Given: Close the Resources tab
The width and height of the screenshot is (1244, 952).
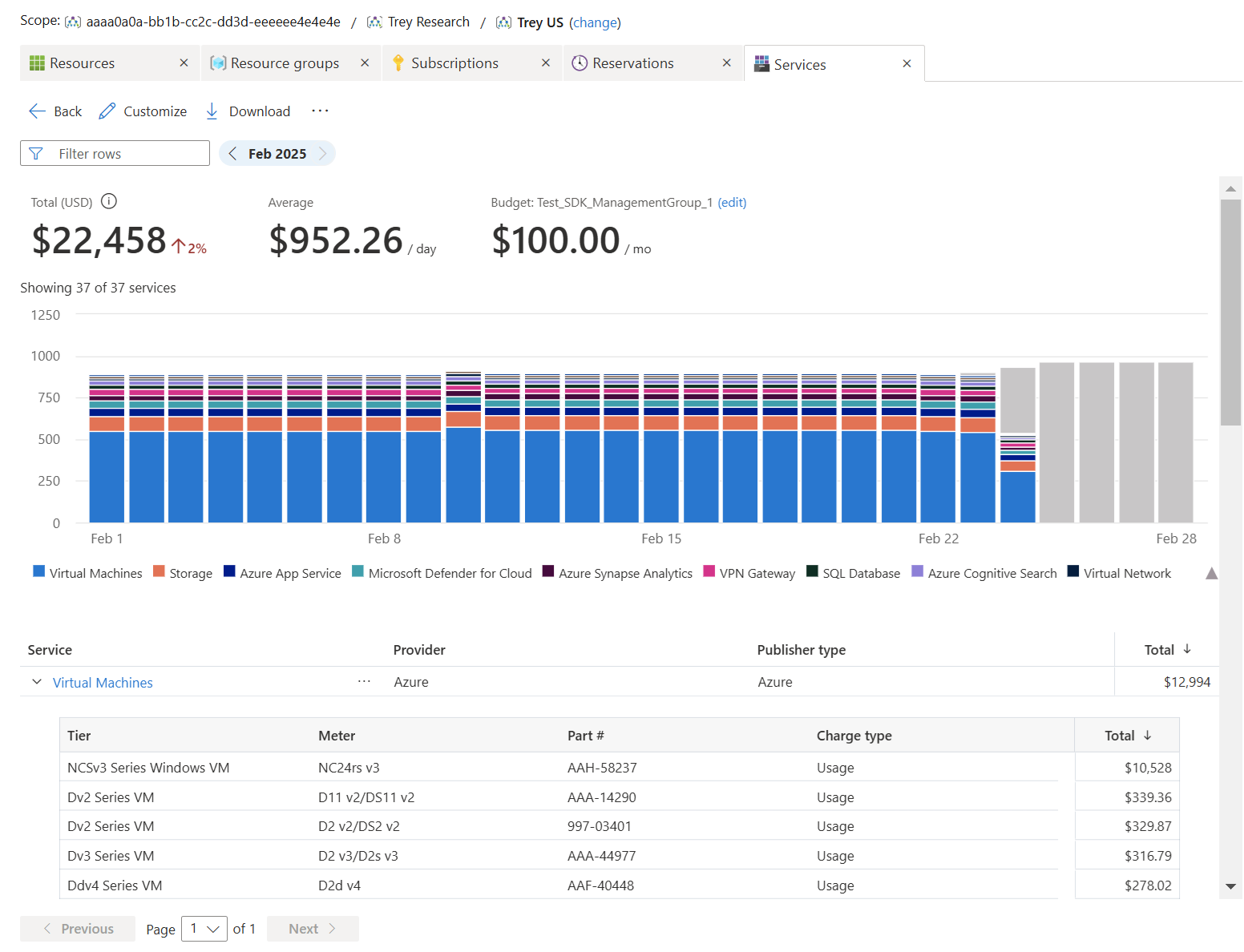Looking at the screenshot, I should (x=184, y=63).
